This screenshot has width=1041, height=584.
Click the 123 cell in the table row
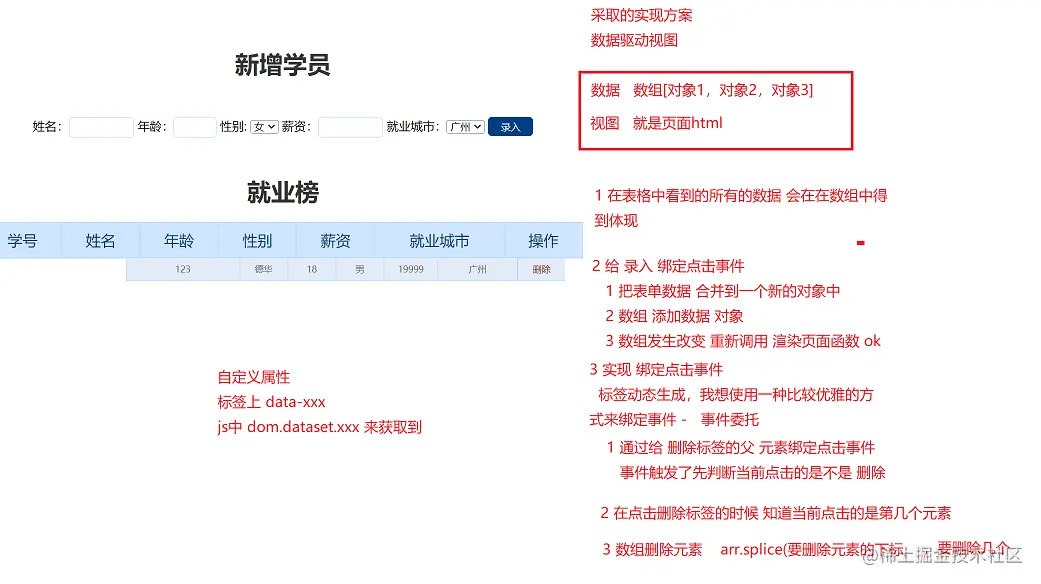tap(183, 269)
